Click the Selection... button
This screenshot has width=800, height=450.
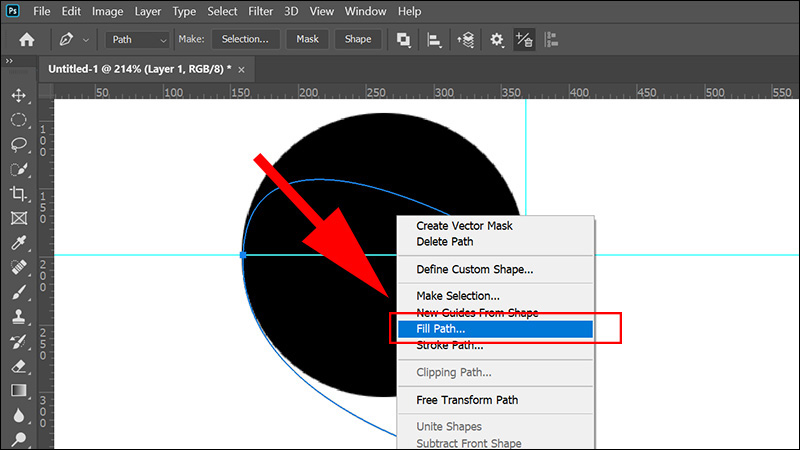(245, 39)
